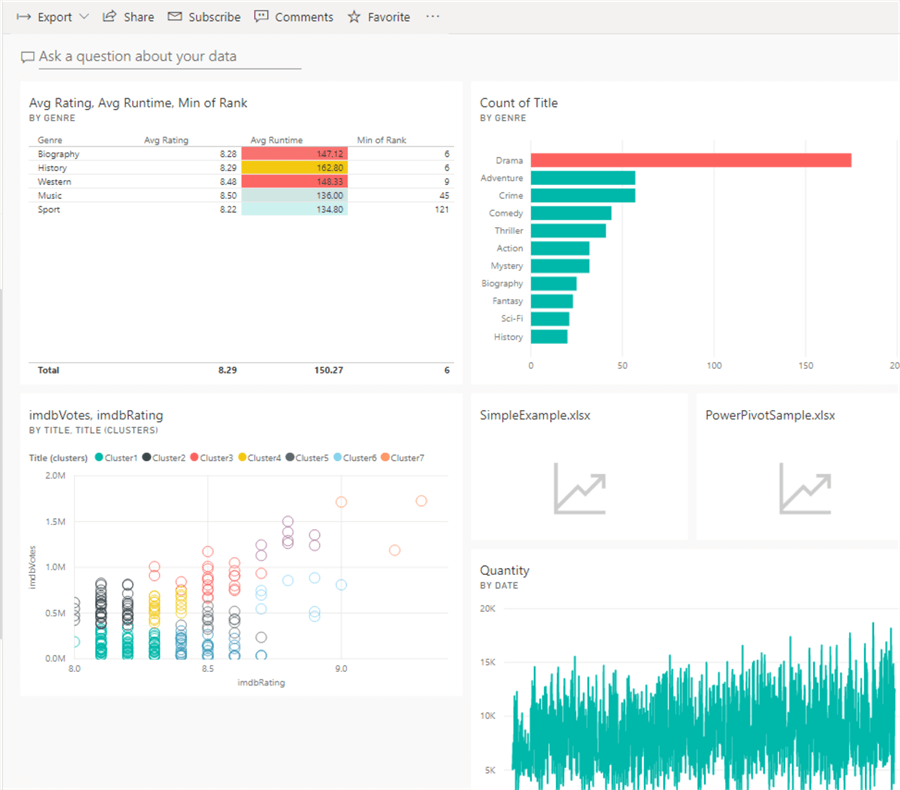Click the Share icon in toolbar

[110, 17]
